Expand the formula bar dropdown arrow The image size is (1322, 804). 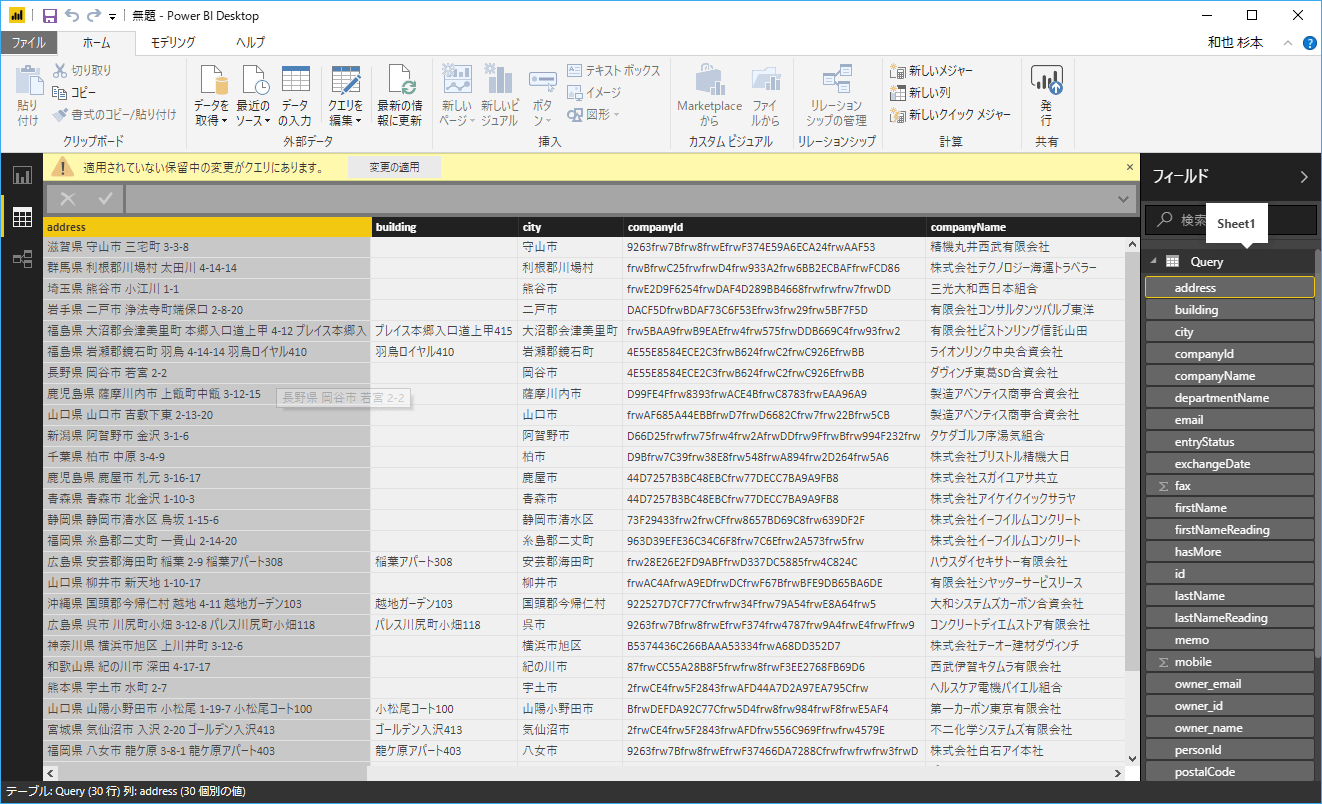[x=1123, y=199]
